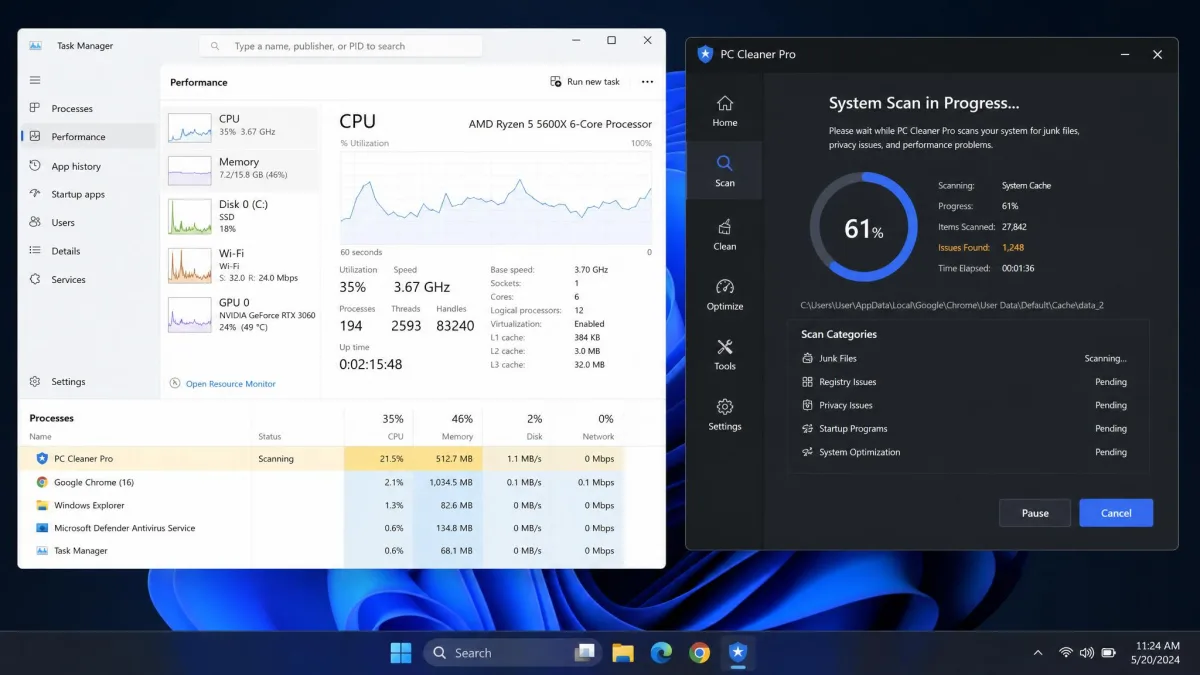Click the Junk Files category icon
The image size is (1200, 675).
point(808,358)
